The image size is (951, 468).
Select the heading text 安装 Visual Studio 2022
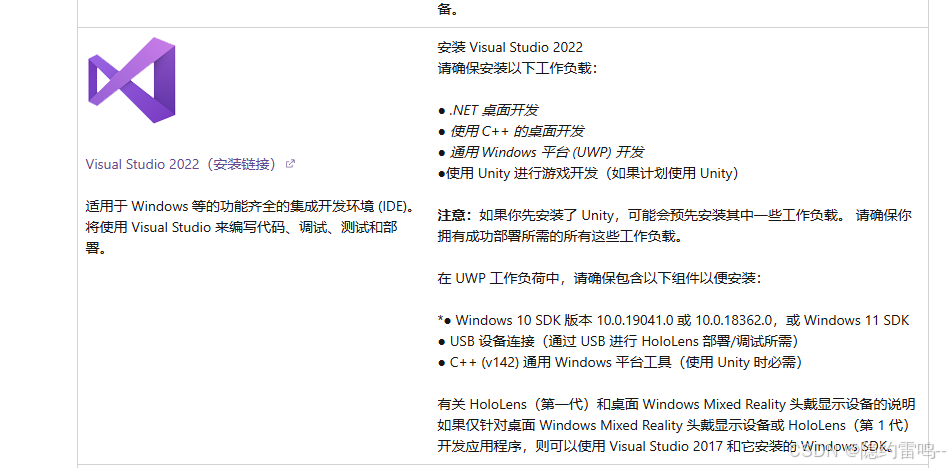pyautogui.click(x=510, y=47)
